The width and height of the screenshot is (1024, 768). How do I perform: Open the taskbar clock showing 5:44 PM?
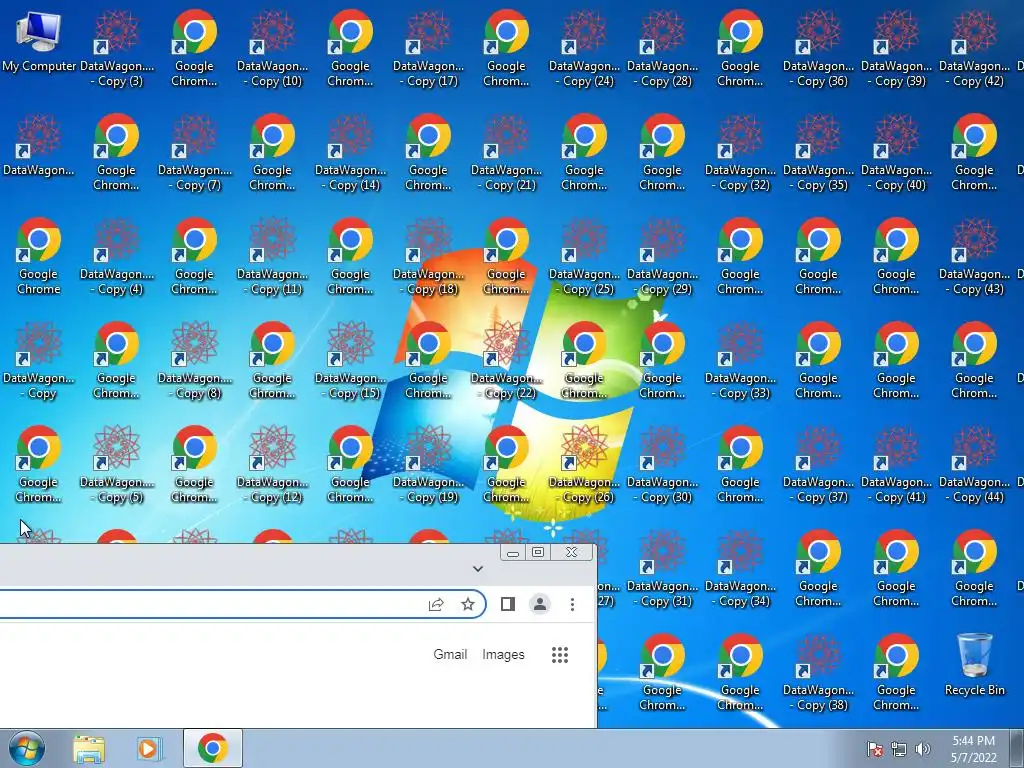click(x=973, y=749)
